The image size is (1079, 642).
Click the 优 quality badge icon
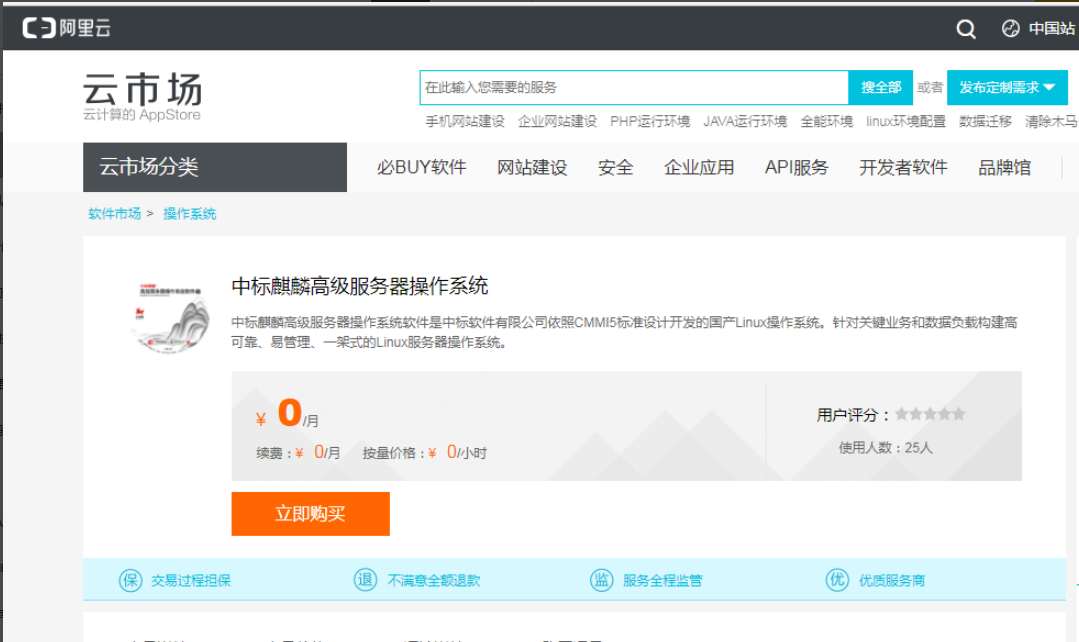point(837,579)
